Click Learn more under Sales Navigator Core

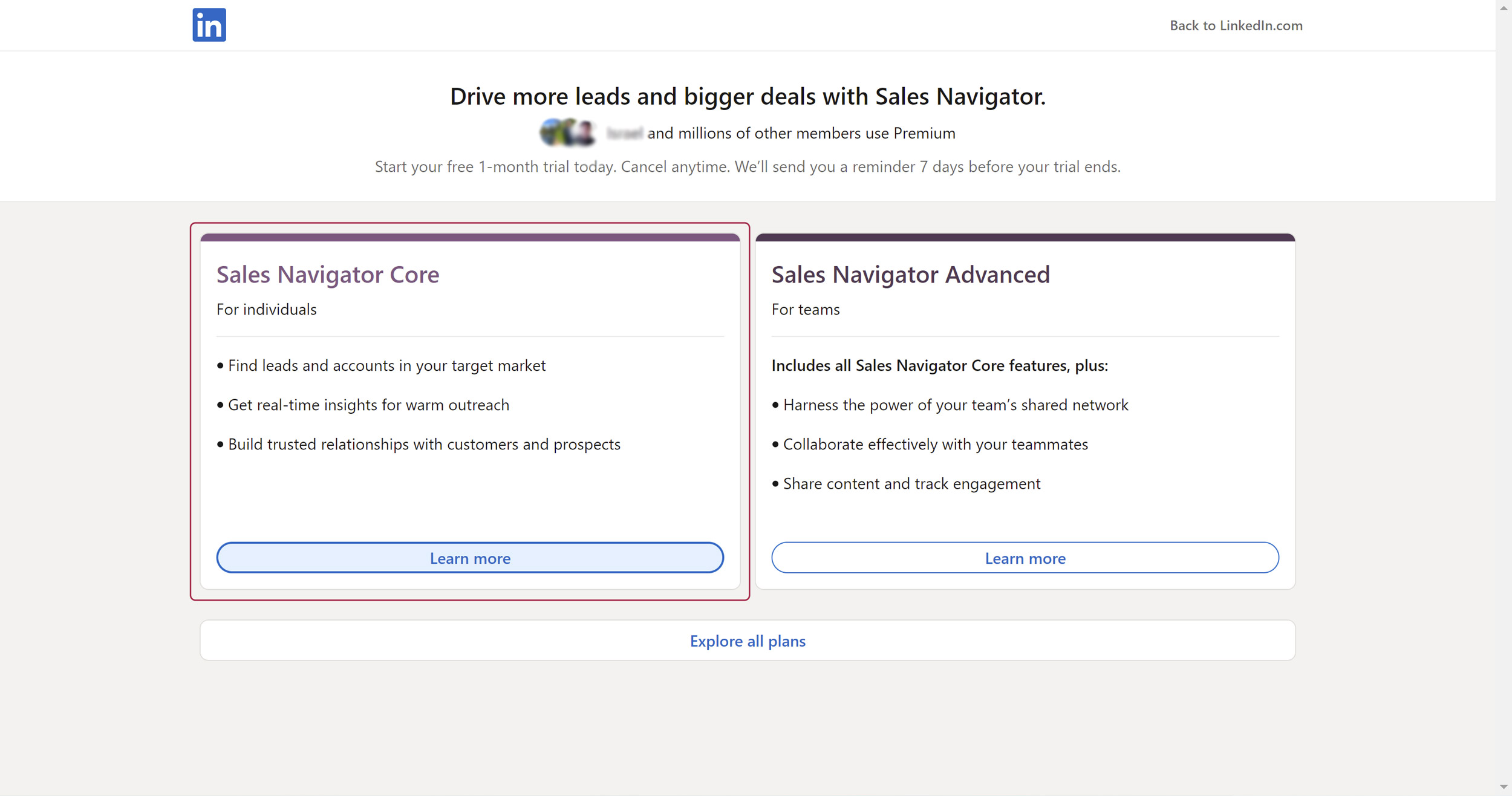click(470, 558)
